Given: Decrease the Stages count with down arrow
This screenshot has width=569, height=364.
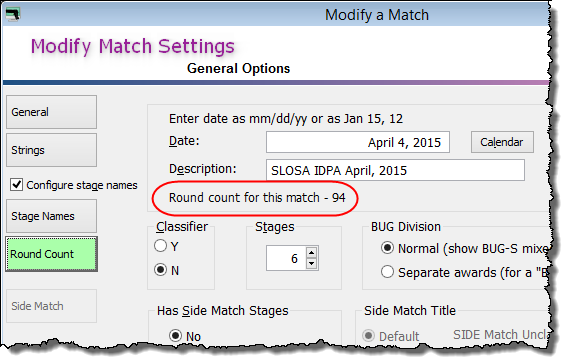Looking at the screenshot, I should click(311, 263).
